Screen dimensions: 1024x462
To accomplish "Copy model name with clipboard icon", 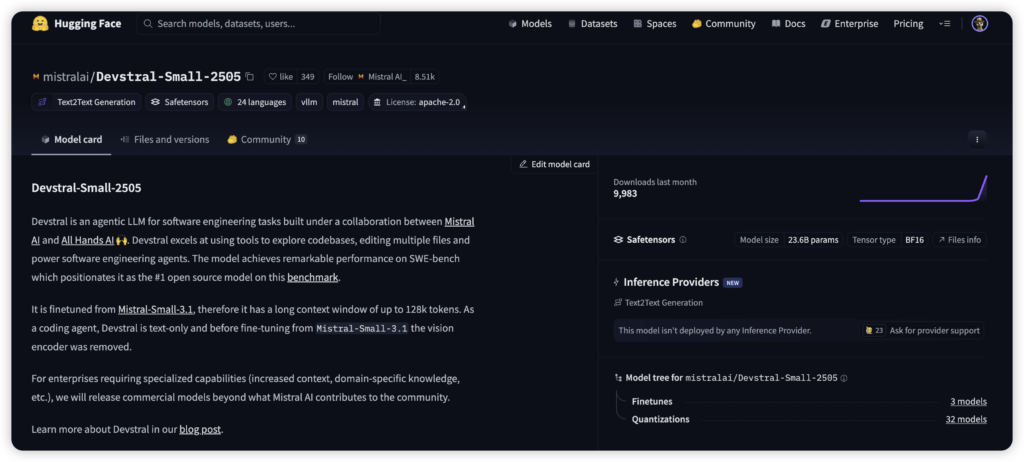I will point(249,76).
